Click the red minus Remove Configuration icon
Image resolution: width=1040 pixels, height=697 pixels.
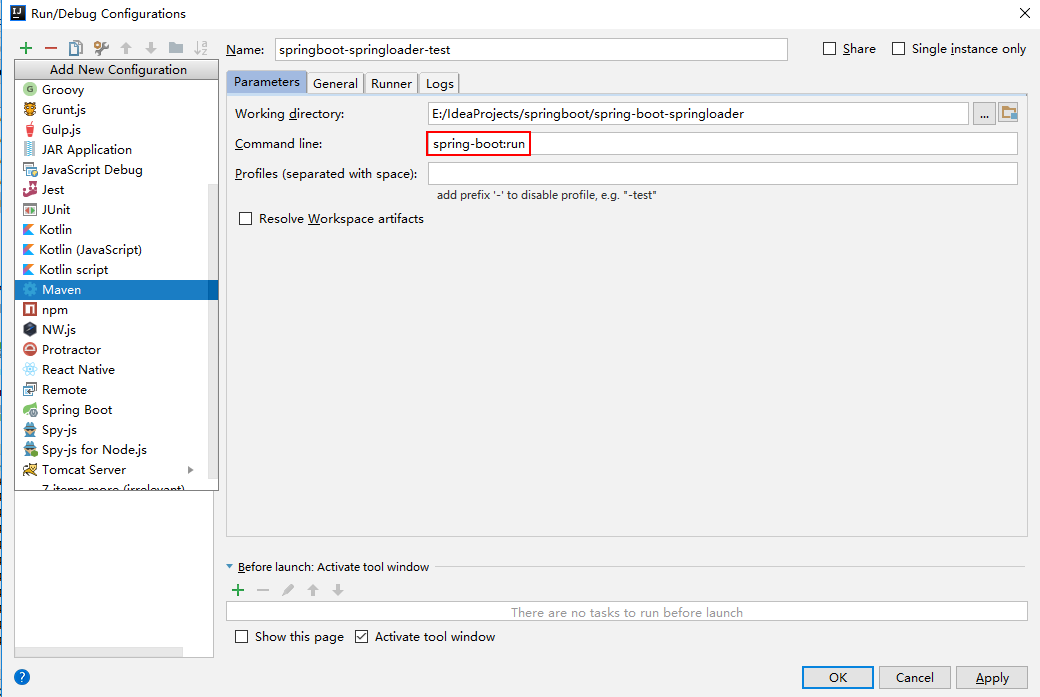pos(51,48)
